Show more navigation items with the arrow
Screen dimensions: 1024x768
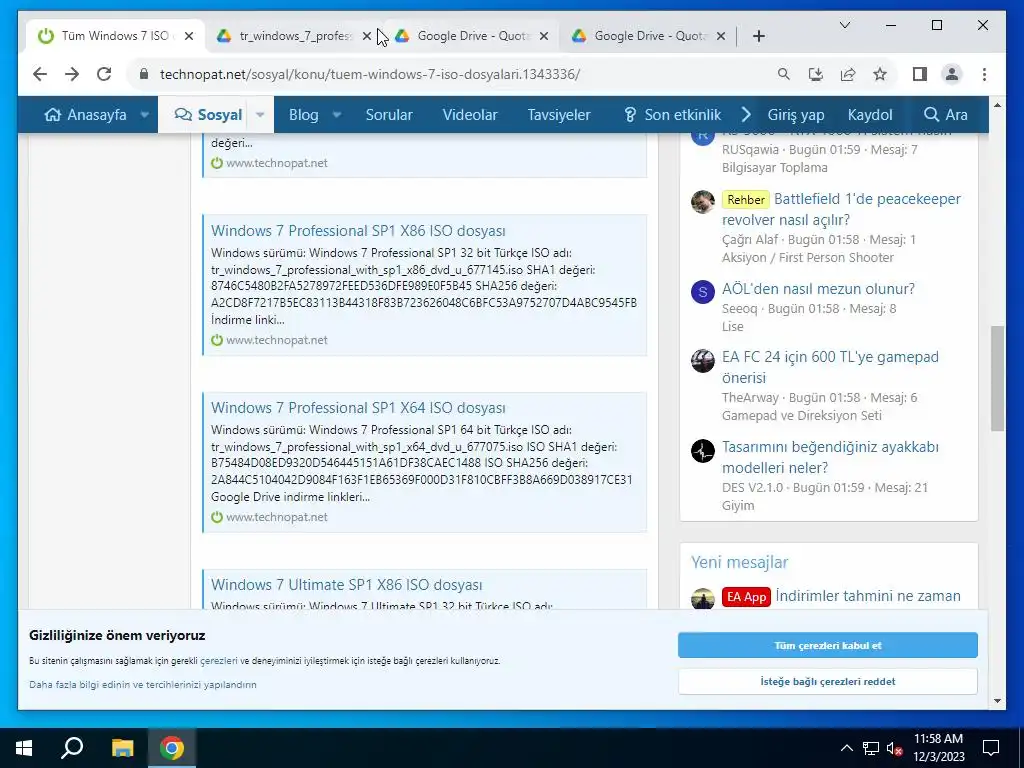pyautogui.click(x=746, y=115)
